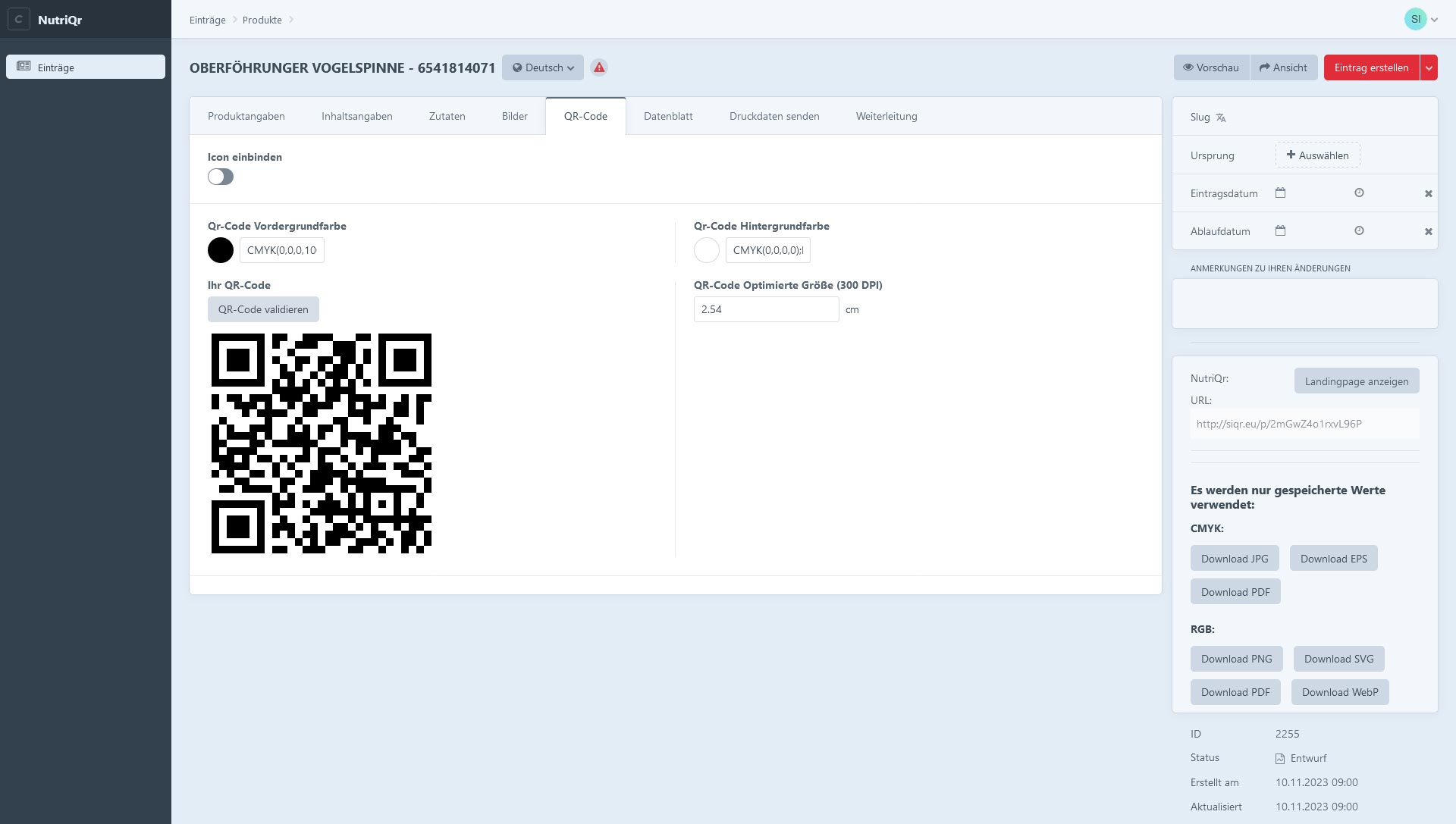Open the white background color swatch
The image size is (1456, 824).
coord(706,250)
